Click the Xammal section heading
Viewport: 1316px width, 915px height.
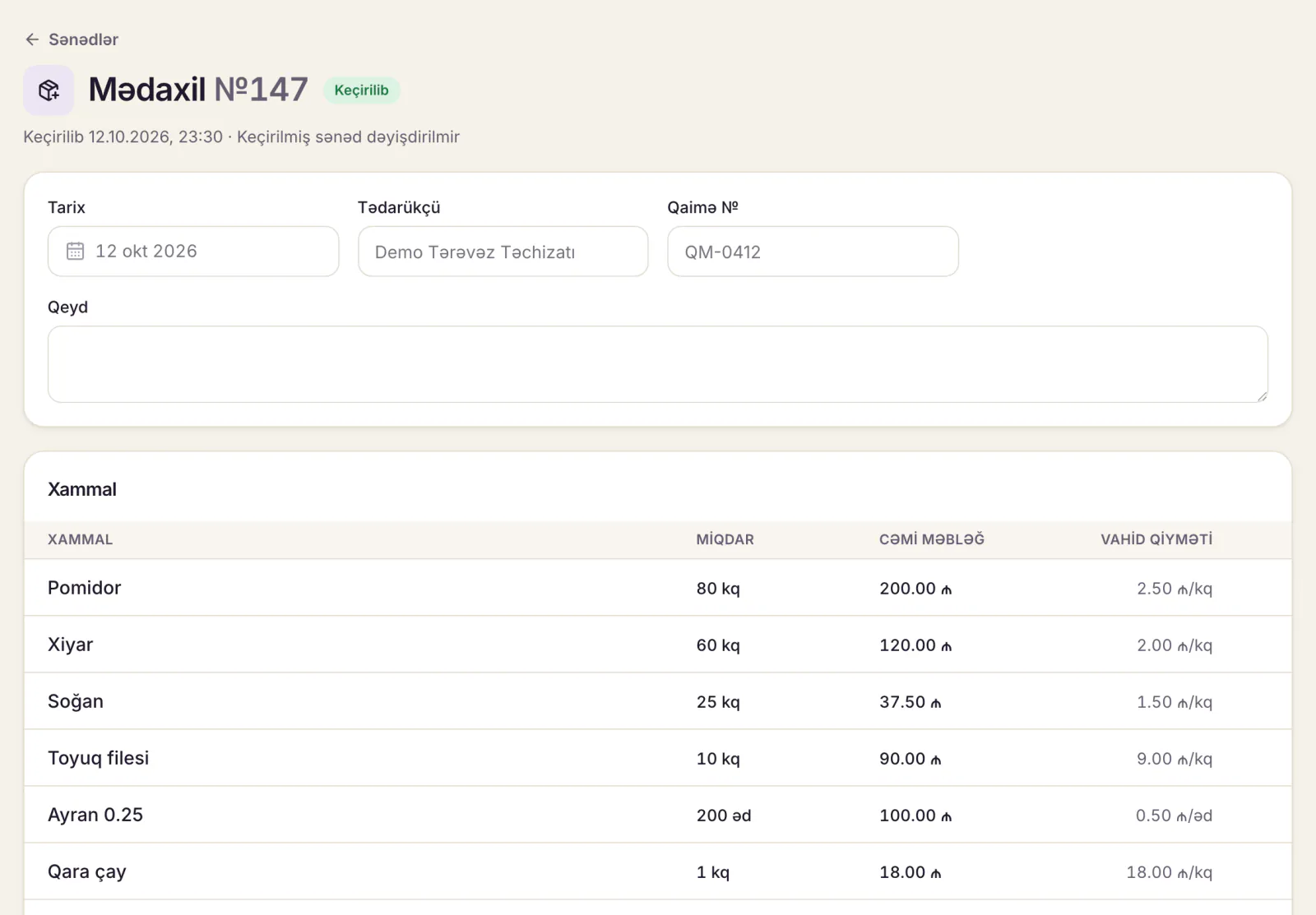coord(82,489)
